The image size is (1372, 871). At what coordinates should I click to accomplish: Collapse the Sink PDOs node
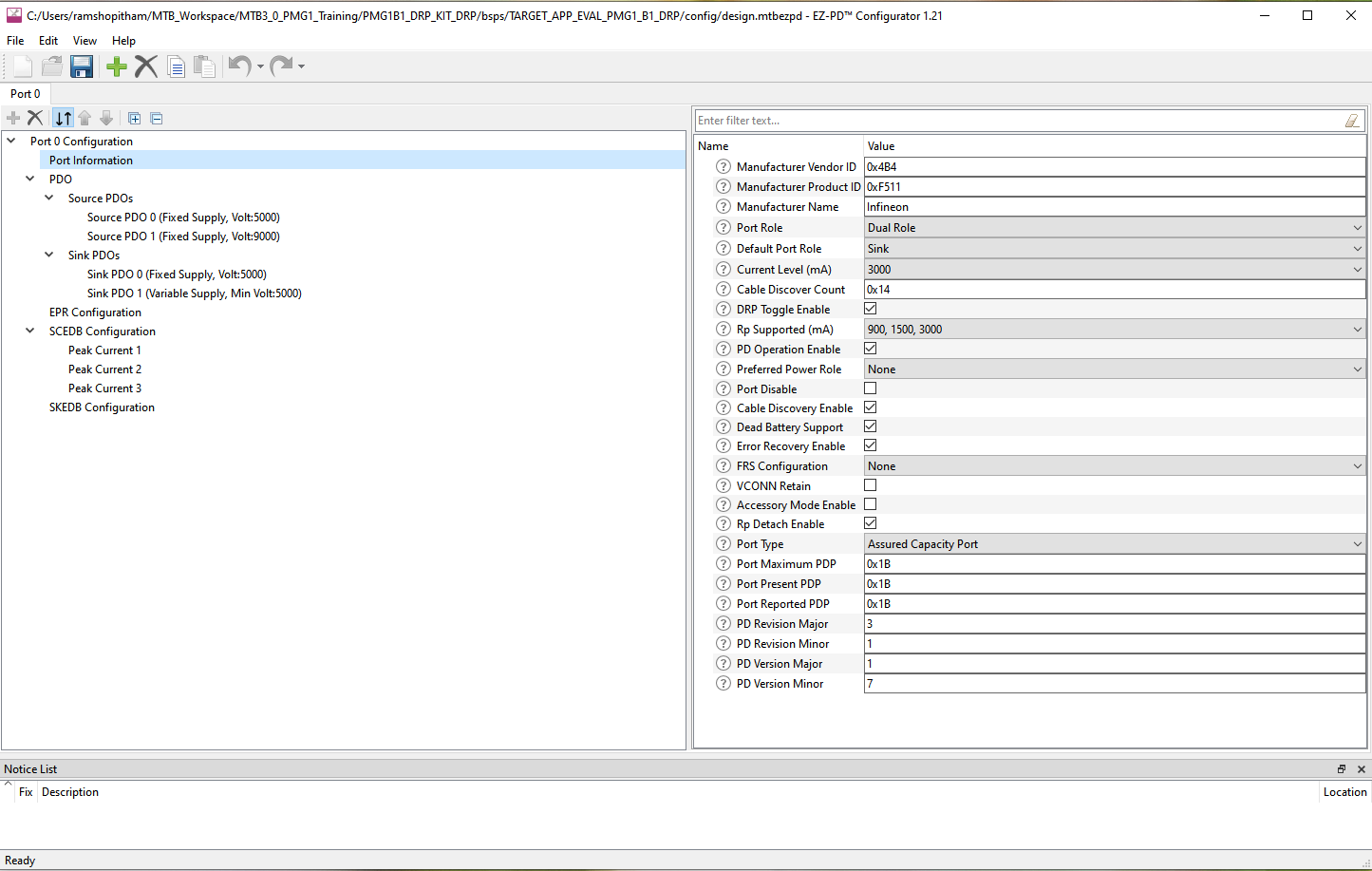[x=49, y=255]
